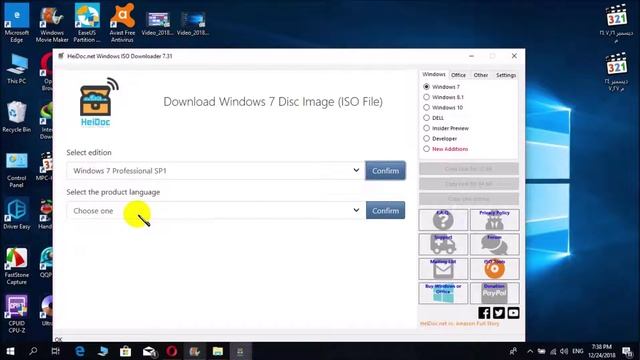
Task: Open Control Panel desktop icon
Action: click(17, 171)
